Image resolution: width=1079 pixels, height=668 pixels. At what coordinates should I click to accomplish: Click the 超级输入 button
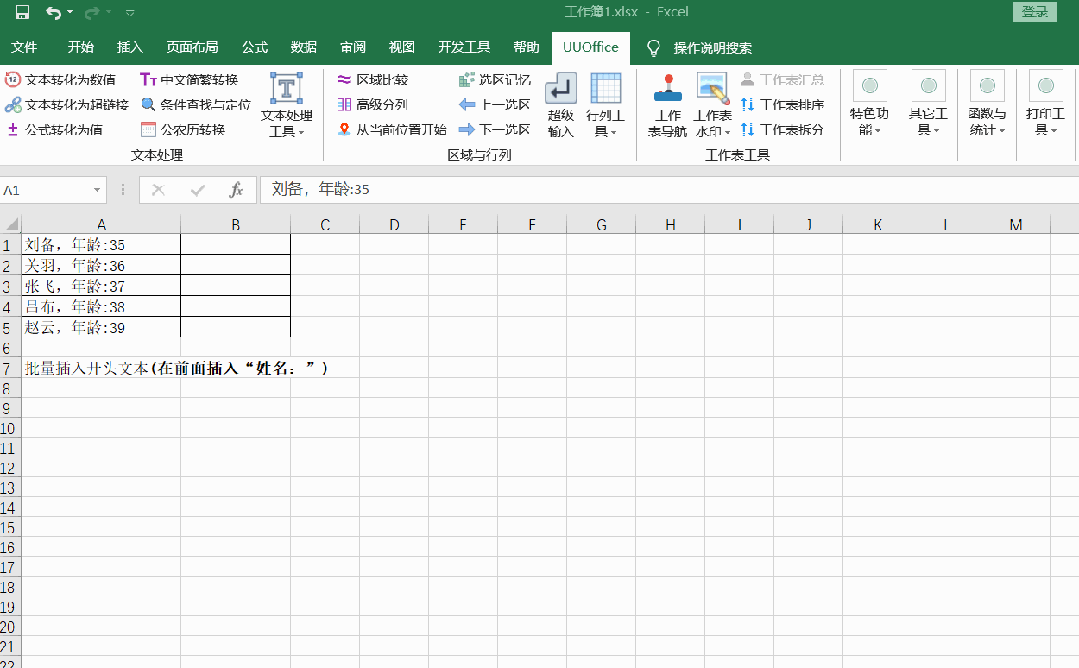(560, 105)
